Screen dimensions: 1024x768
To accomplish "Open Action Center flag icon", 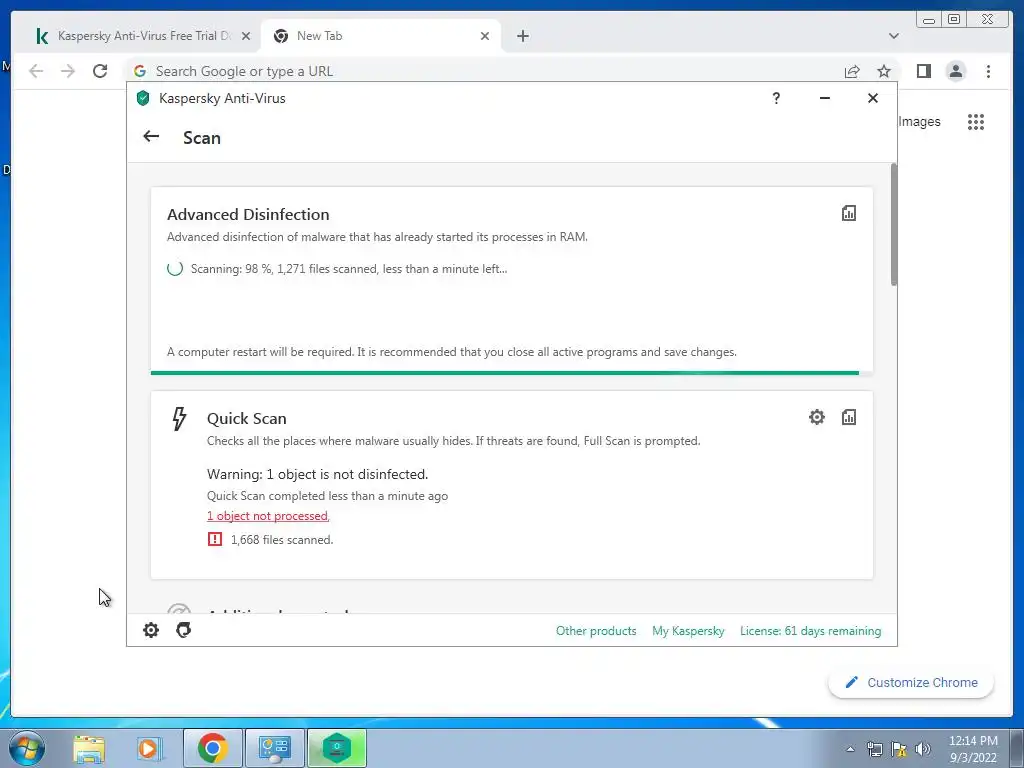I will point(899,749).
